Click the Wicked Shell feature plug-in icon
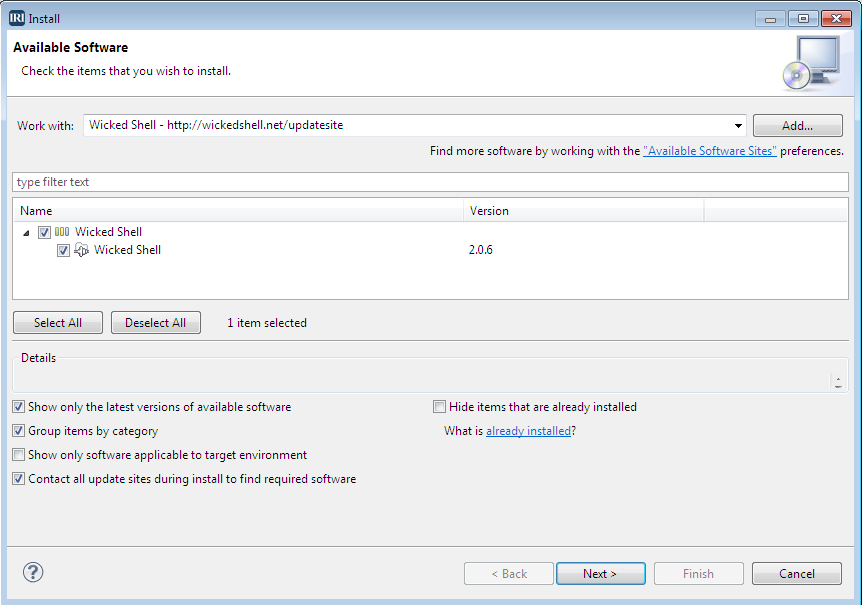Viewport: 862px width, 605px height. (x=81, y=250)
